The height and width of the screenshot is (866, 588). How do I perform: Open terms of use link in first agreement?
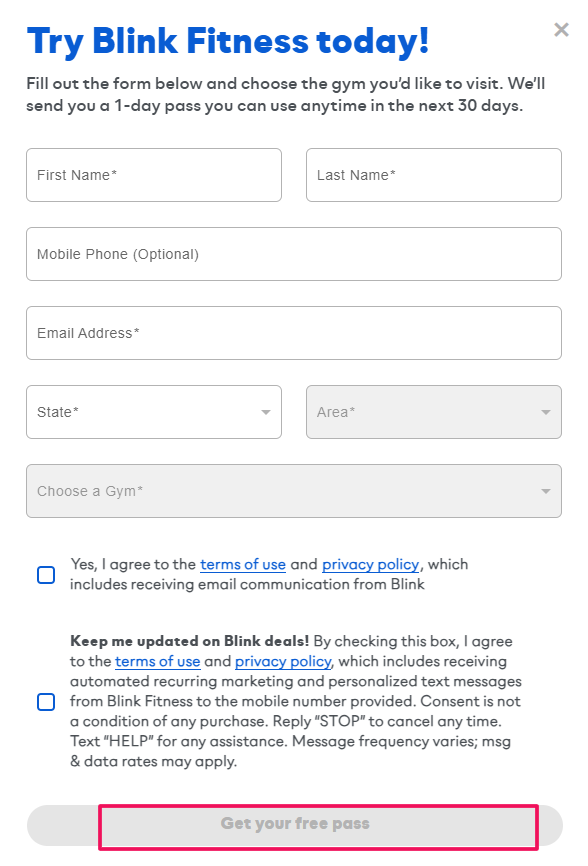click(243, 564)
